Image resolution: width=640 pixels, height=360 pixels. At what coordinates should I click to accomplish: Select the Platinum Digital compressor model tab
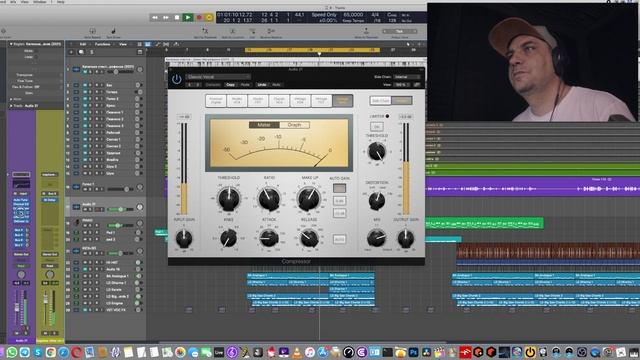click(216, 100)
